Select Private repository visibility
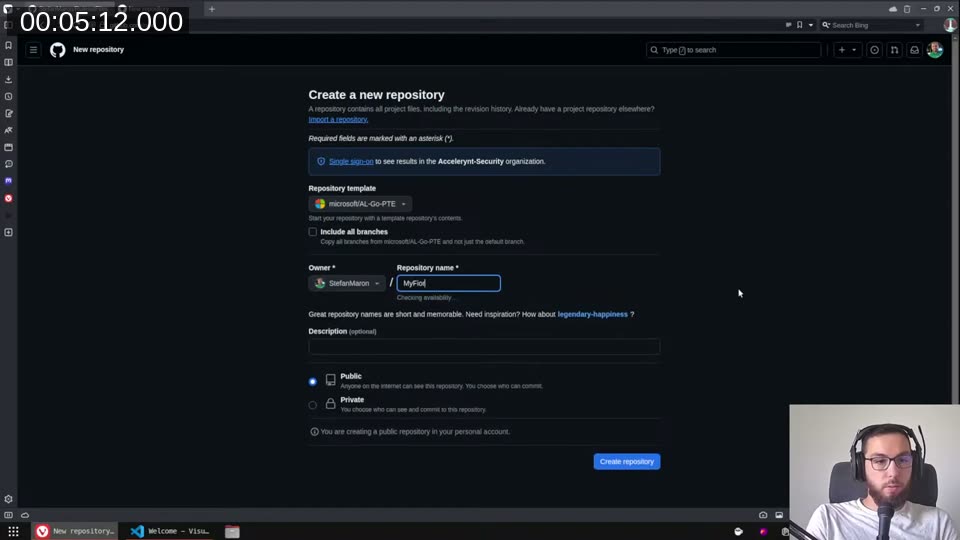960x540 pixels. 313,405
